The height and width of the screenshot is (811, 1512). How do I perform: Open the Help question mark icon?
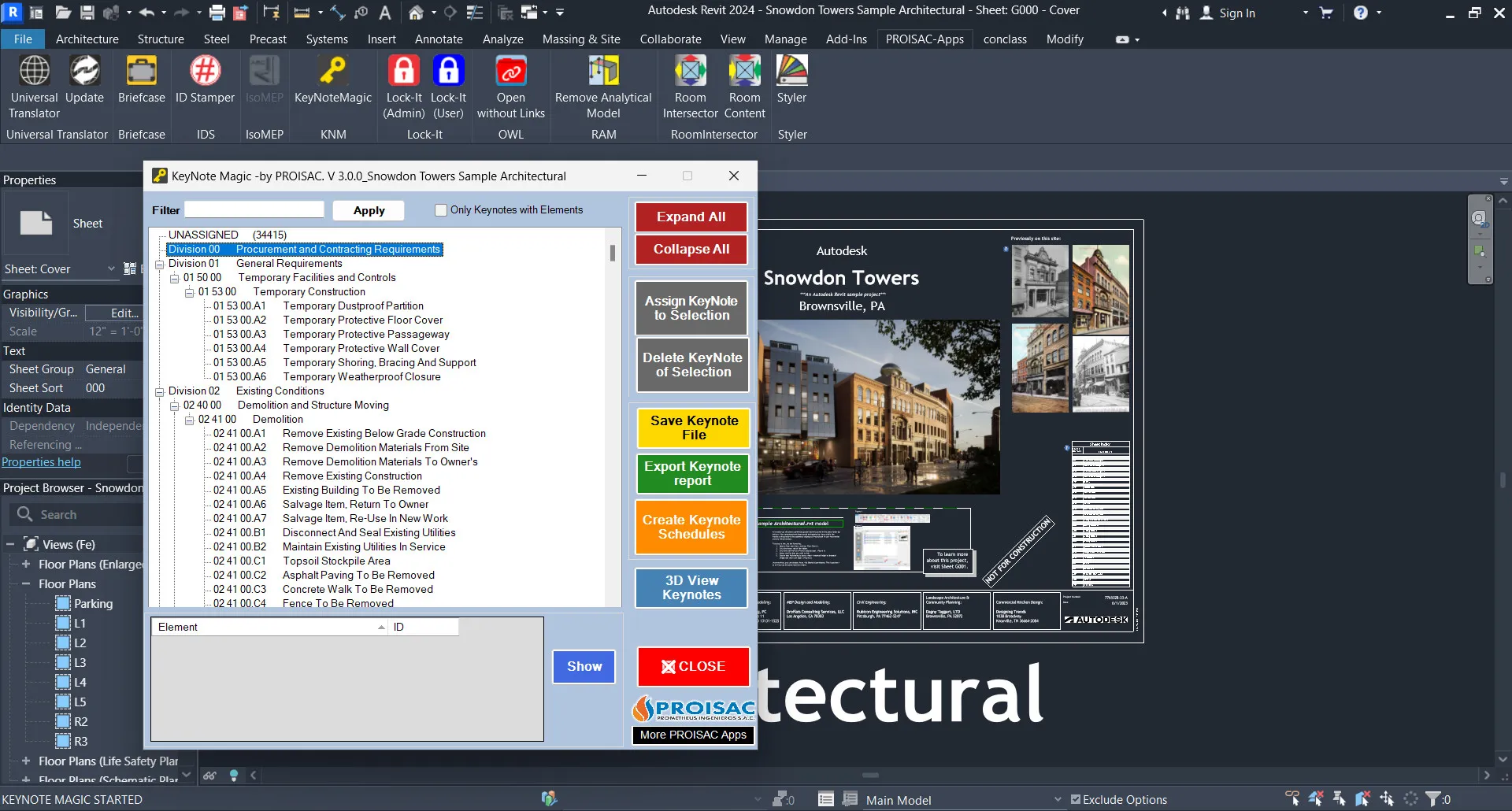(1361, 13)
